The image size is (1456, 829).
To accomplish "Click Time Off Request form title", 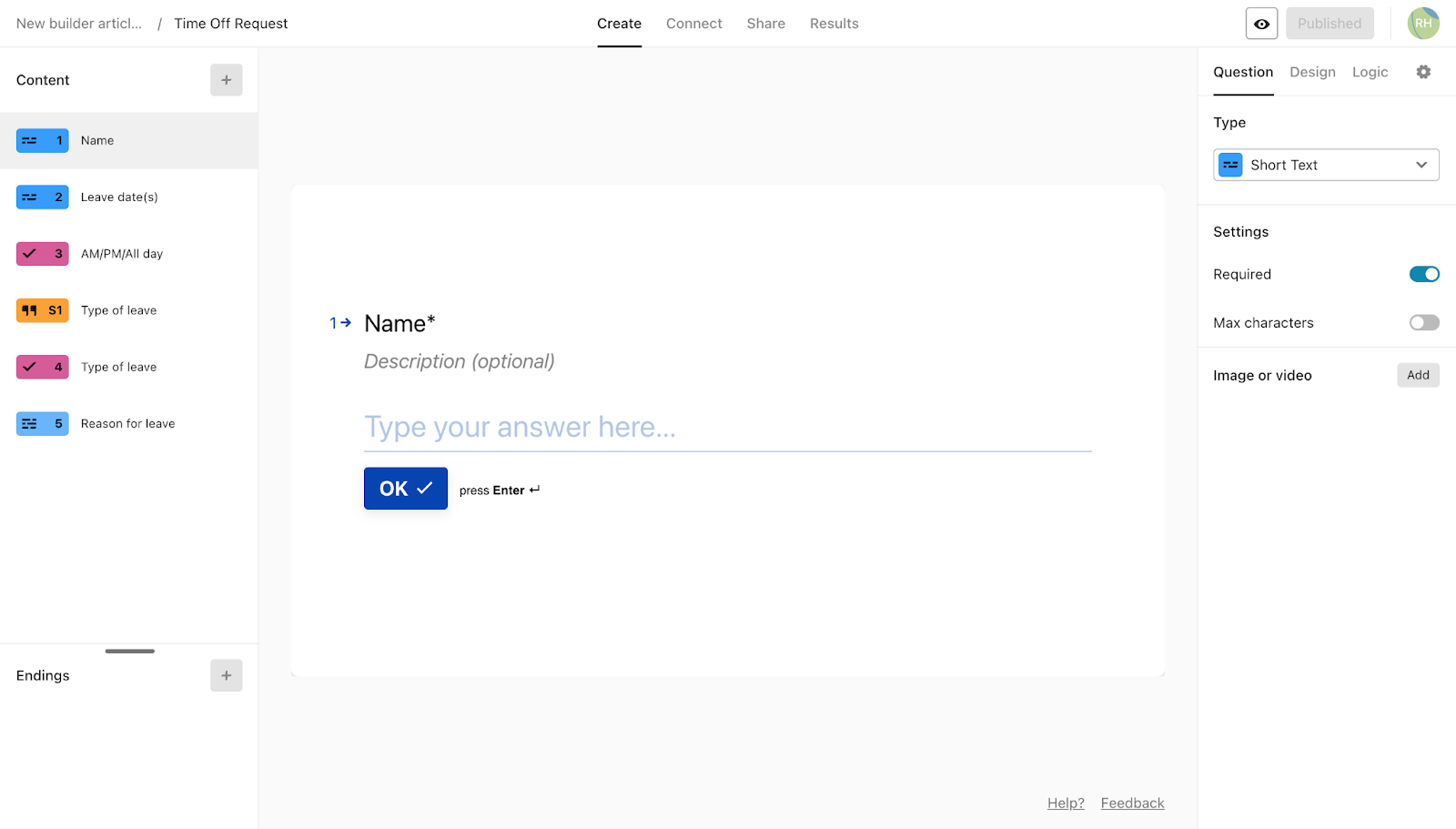I will pos(231,24).
